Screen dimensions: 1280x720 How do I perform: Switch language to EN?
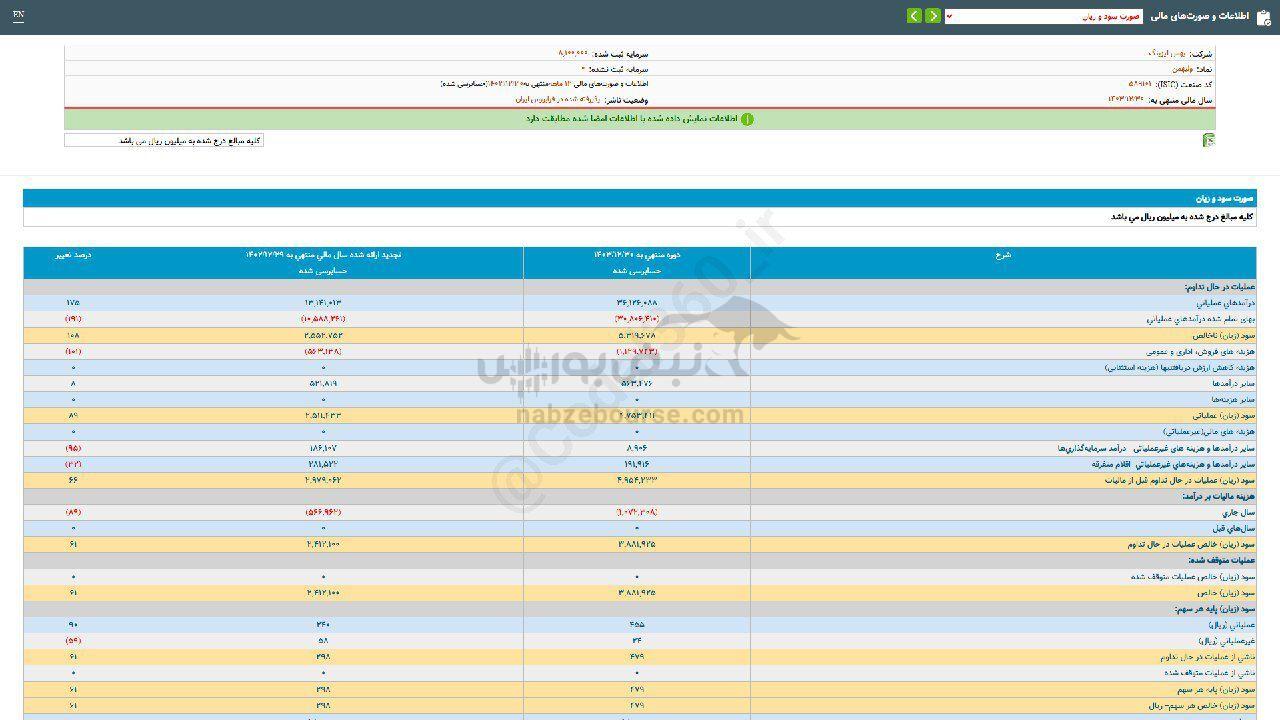click(18, 16)
